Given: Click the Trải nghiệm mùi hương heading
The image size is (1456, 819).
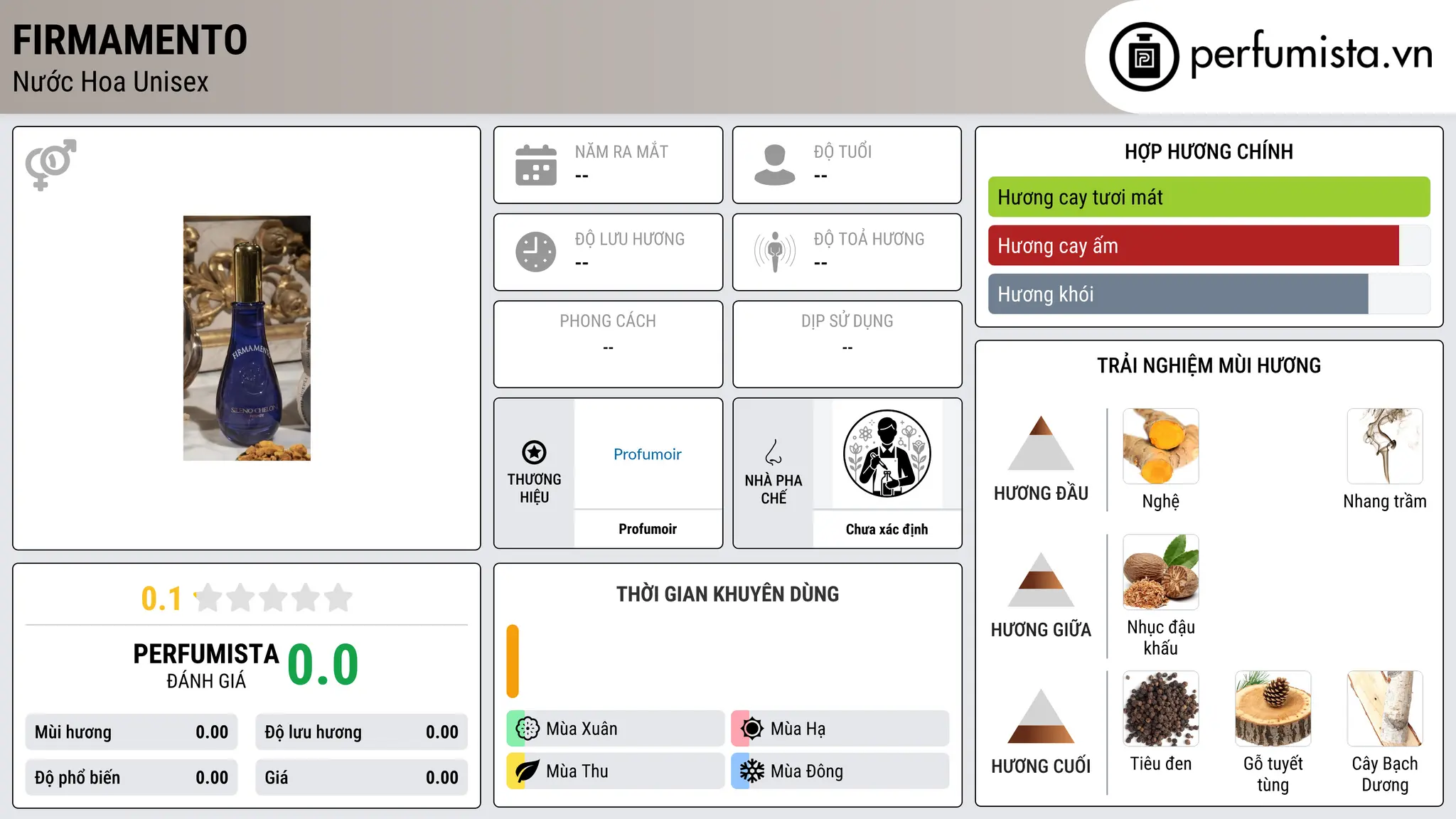Looking at the screenshot, I should click(x=1209, y=365).
